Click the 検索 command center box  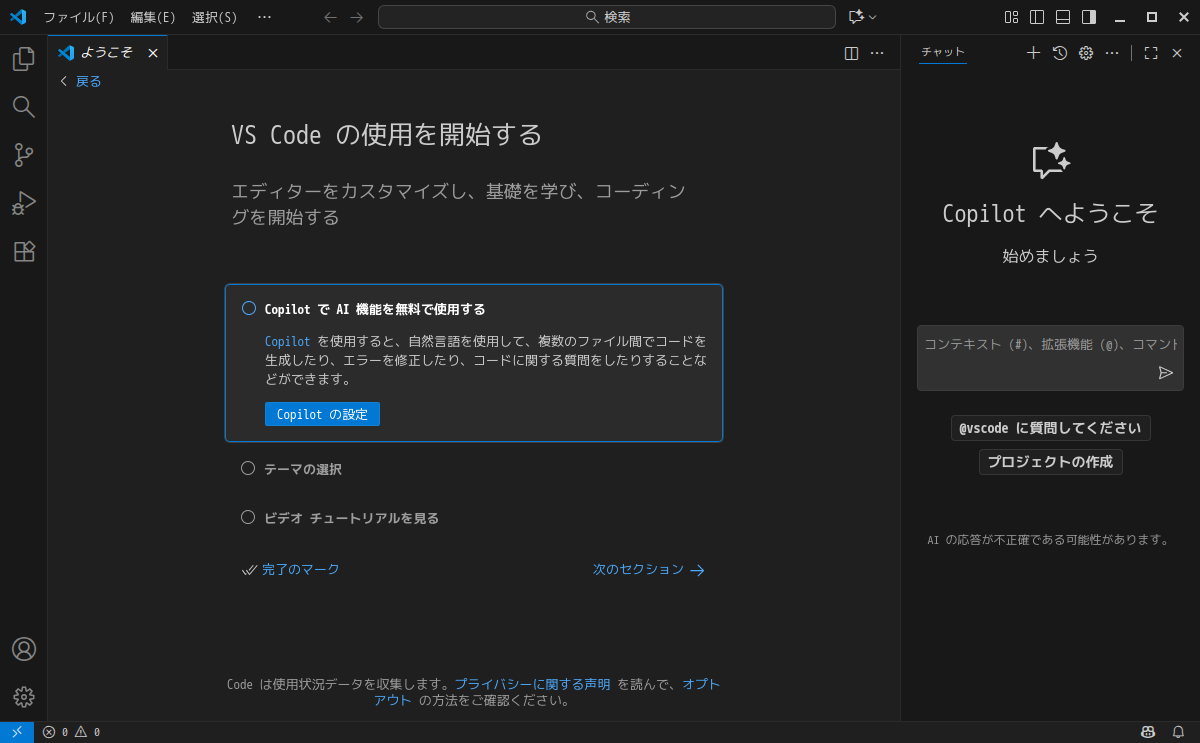[607, 17]
